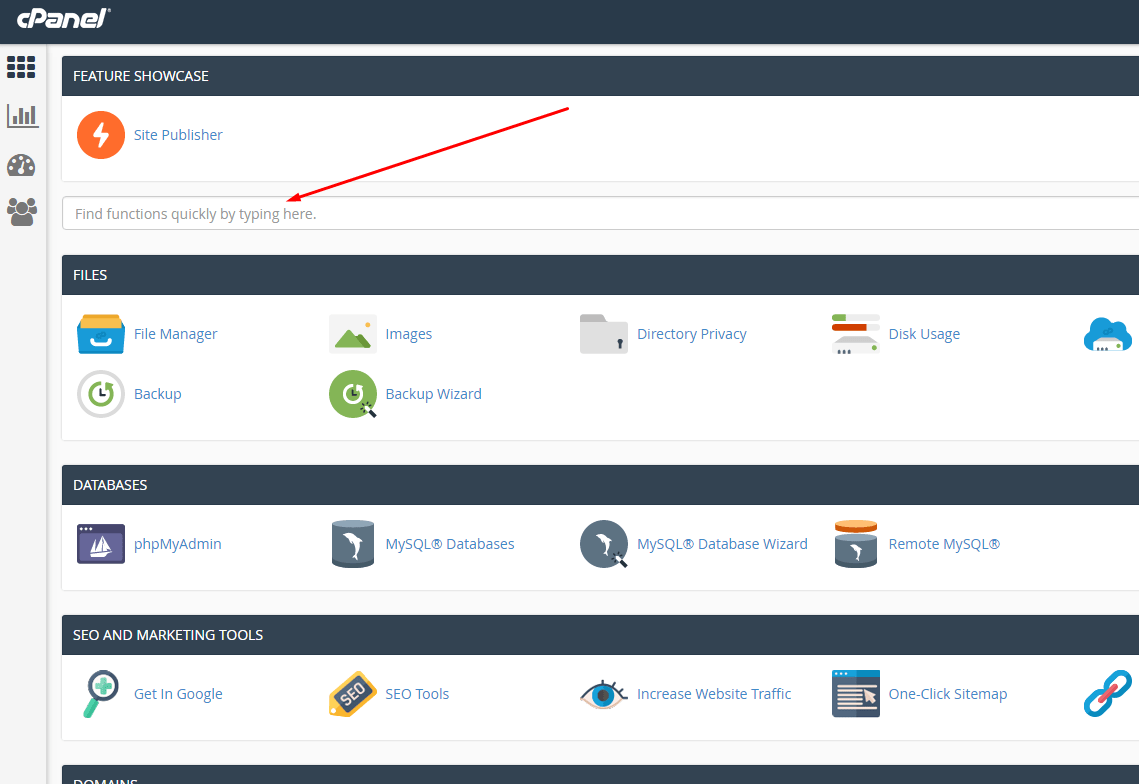Click the phpMyAdmin sailboat icon
The image size is (1139, 784).
pyautogui.click(x=101, y=544)
